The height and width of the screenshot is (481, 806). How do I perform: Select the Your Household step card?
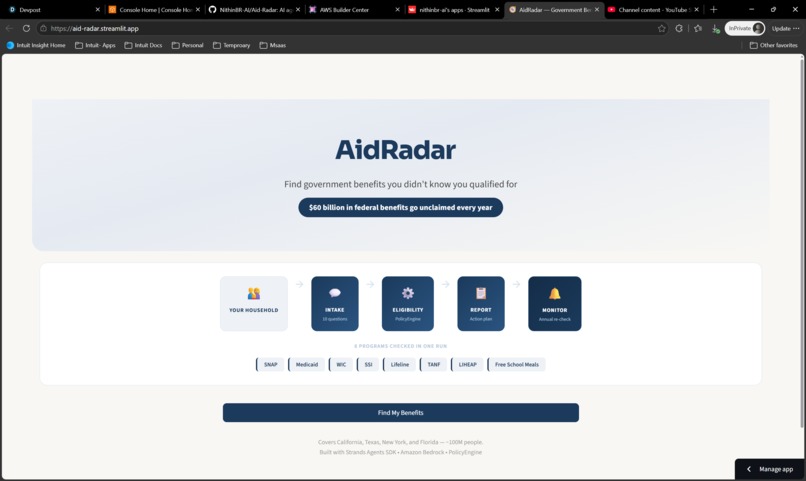(x=254, y=304)
